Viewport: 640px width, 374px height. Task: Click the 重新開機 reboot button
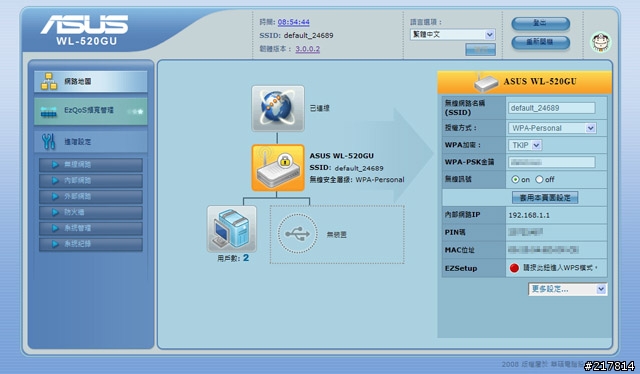(540, 42)
